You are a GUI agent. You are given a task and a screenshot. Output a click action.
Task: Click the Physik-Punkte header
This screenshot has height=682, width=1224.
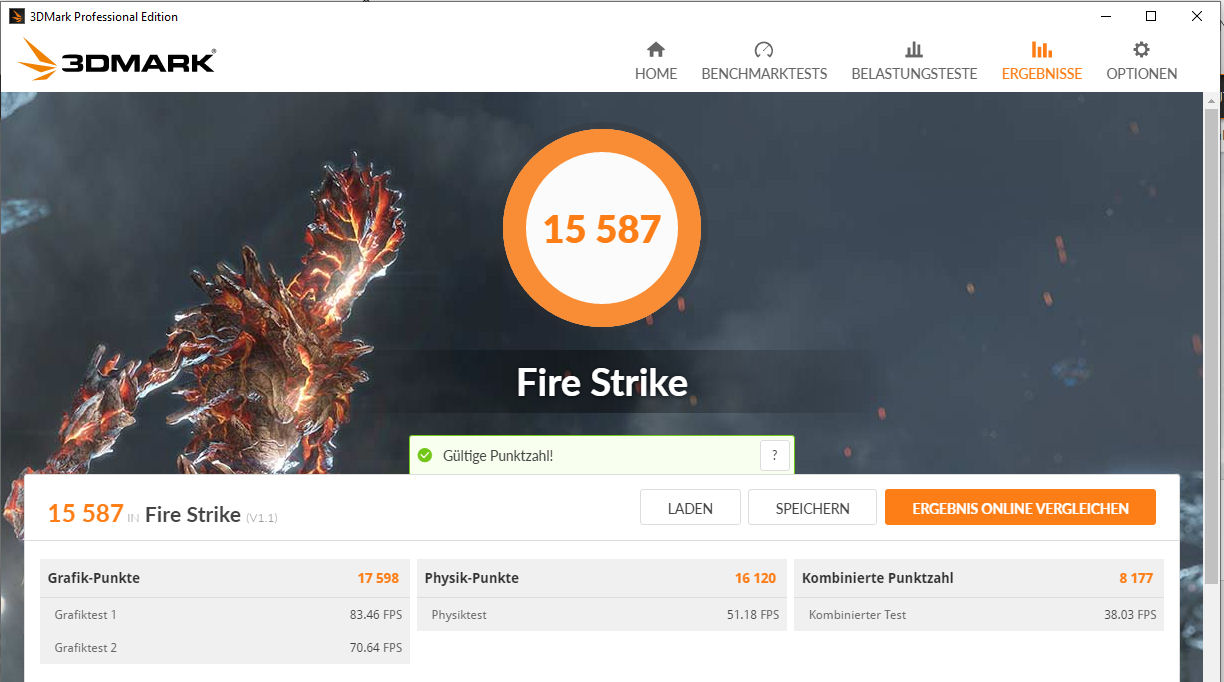point(472,578)
